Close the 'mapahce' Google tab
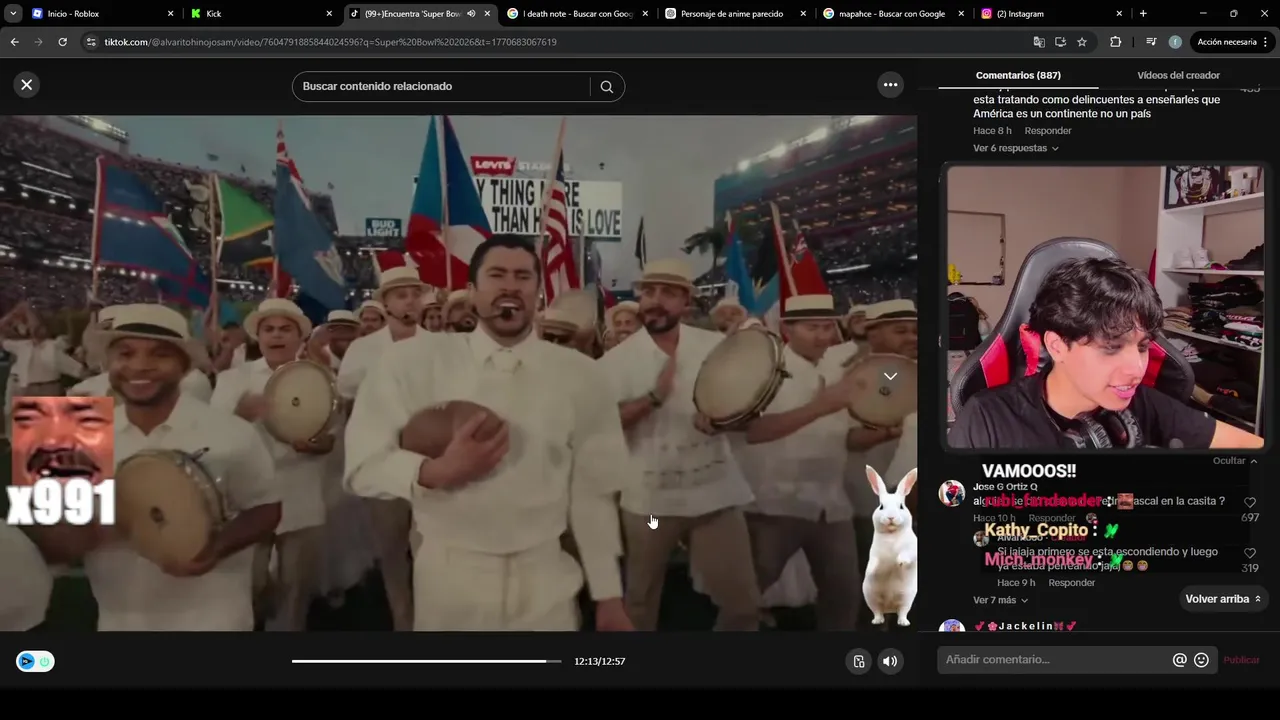This screenshot has height=720, width=1280. tap(962, 14)
